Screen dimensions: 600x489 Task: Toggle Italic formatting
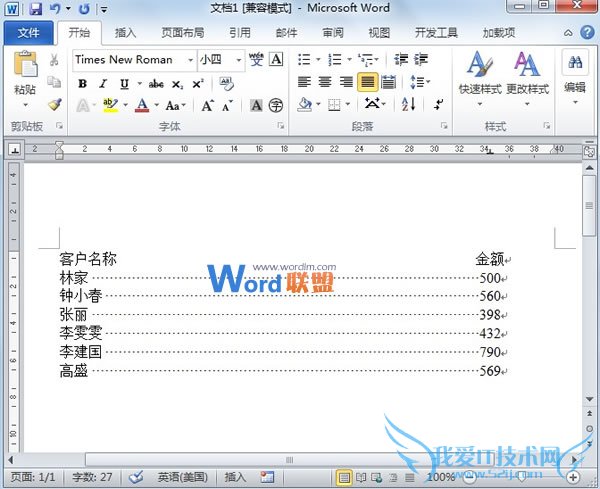pos(103,84)
